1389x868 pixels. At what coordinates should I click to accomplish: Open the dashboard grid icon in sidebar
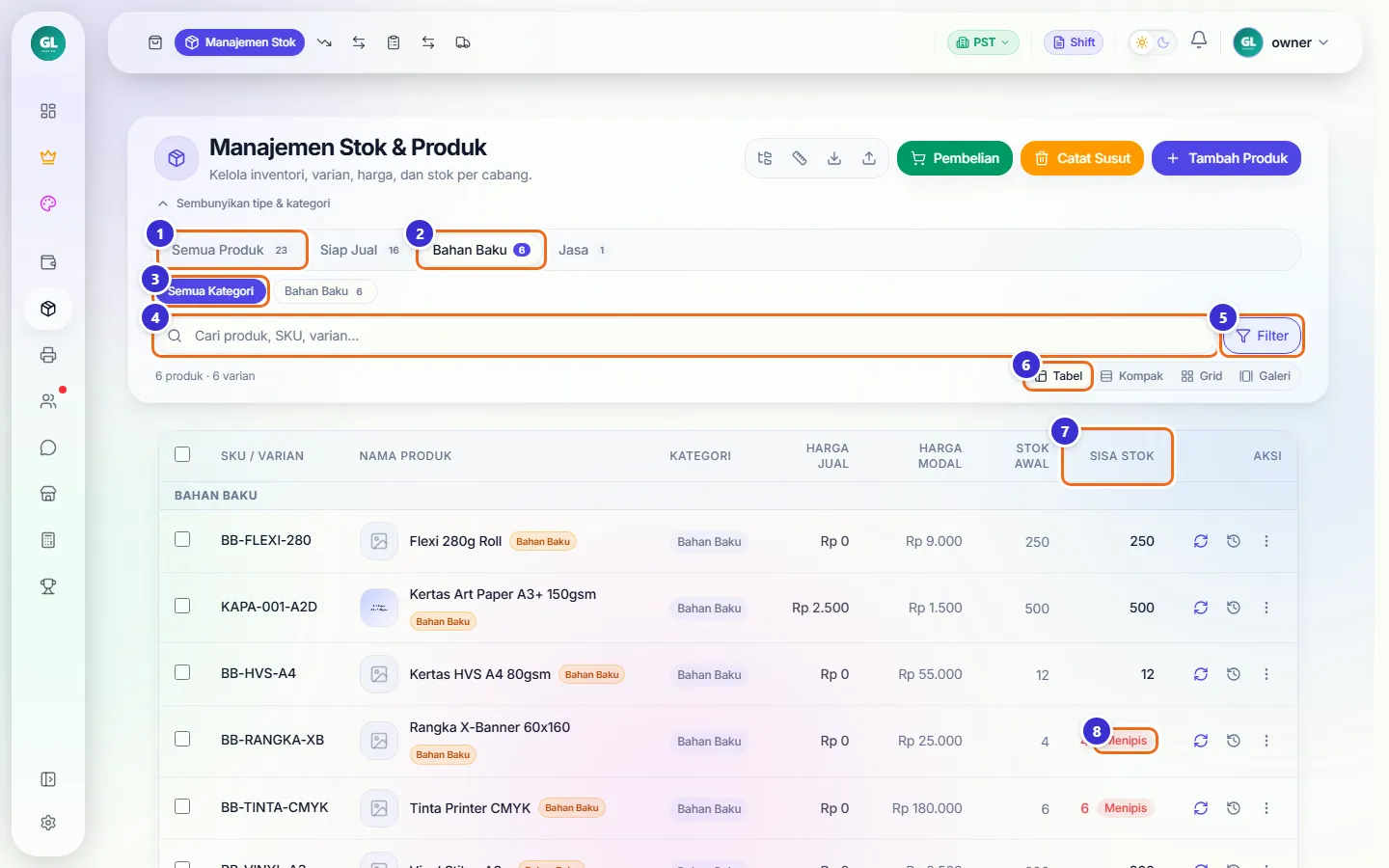click(x=48, y=111)
